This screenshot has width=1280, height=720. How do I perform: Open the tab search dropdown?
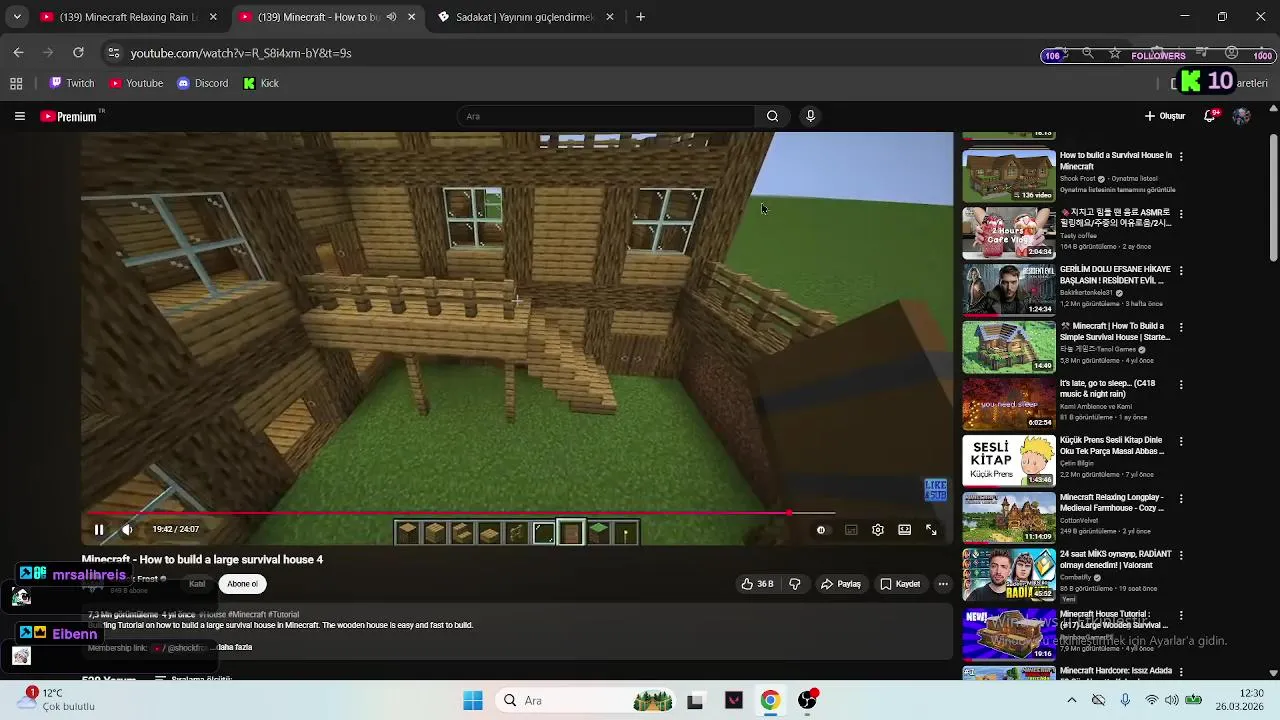pos(17,17)
